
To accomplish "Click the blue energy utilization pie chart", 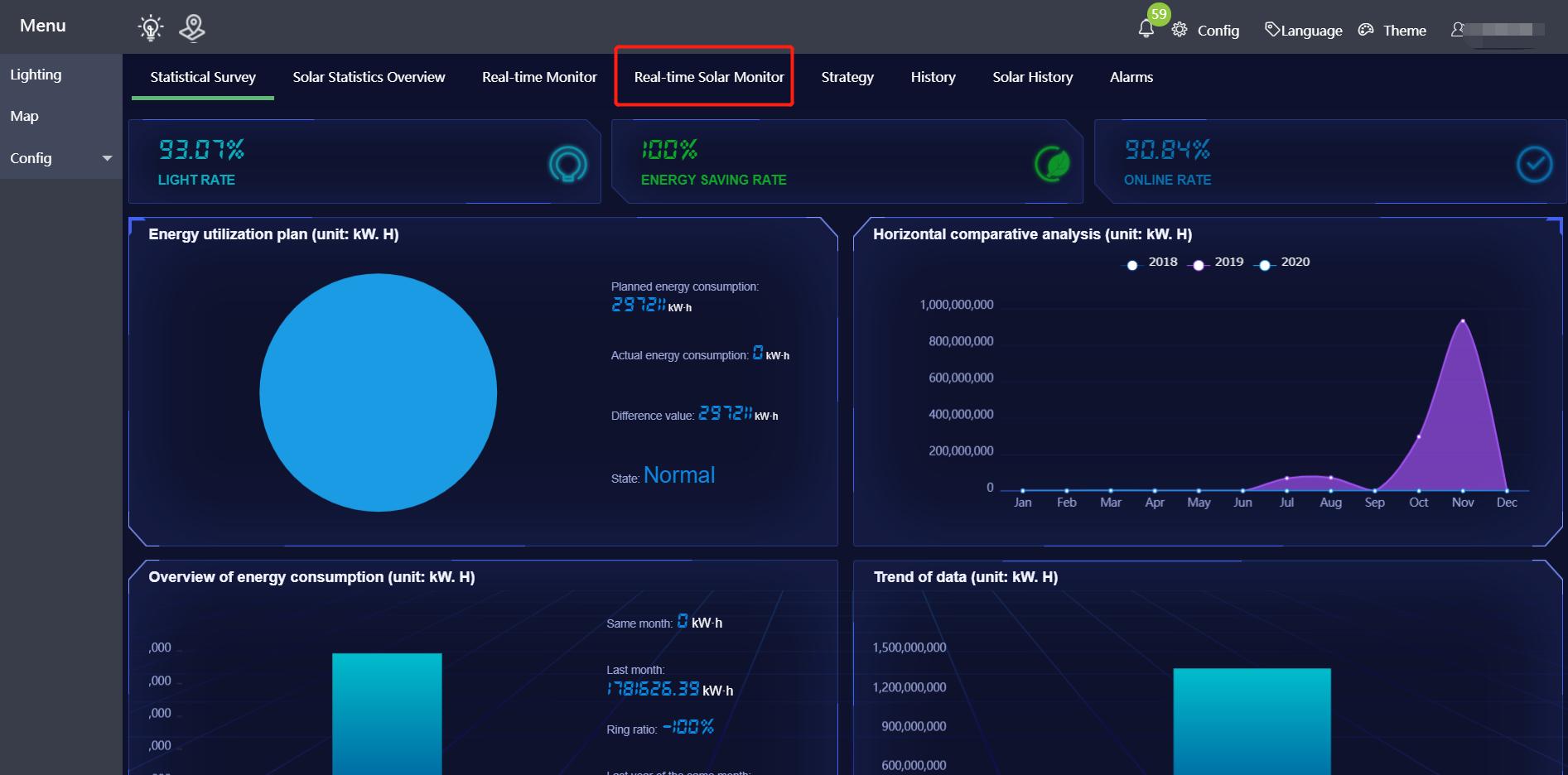I will point(378,392).
